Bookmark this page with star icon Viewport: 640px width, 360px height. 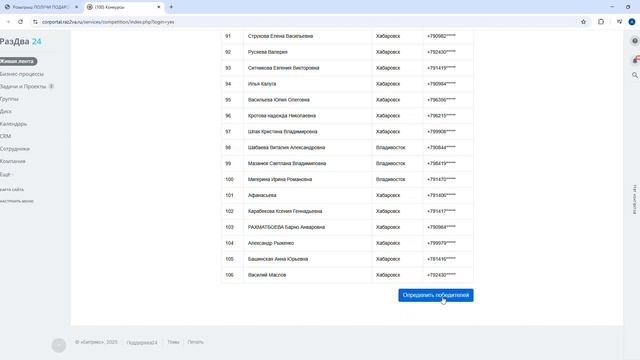coord(583,22)
